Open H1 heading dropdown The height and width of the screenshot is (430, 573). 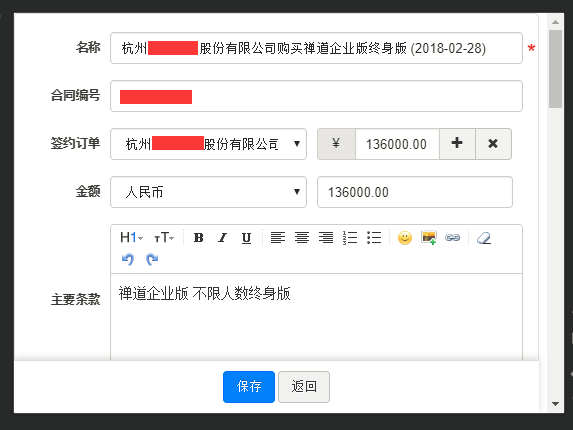pyautogui.click(x=131, y=238)
